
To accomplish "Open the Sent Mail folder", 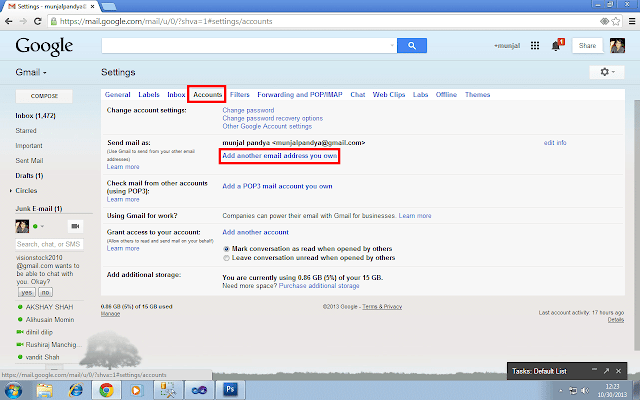I will [29, 161].
